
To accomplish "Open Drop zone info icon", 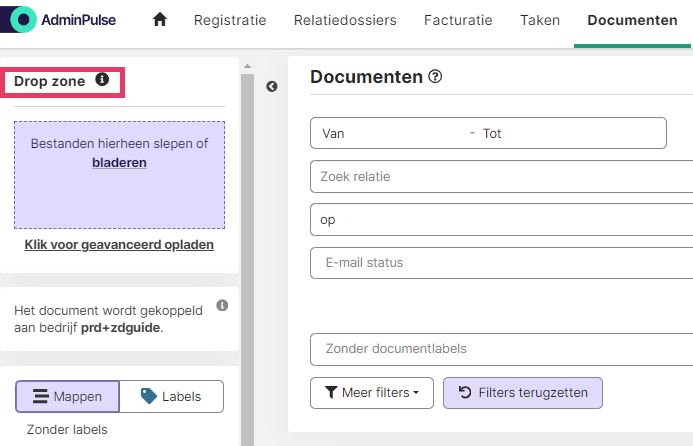I will point(102,80).
